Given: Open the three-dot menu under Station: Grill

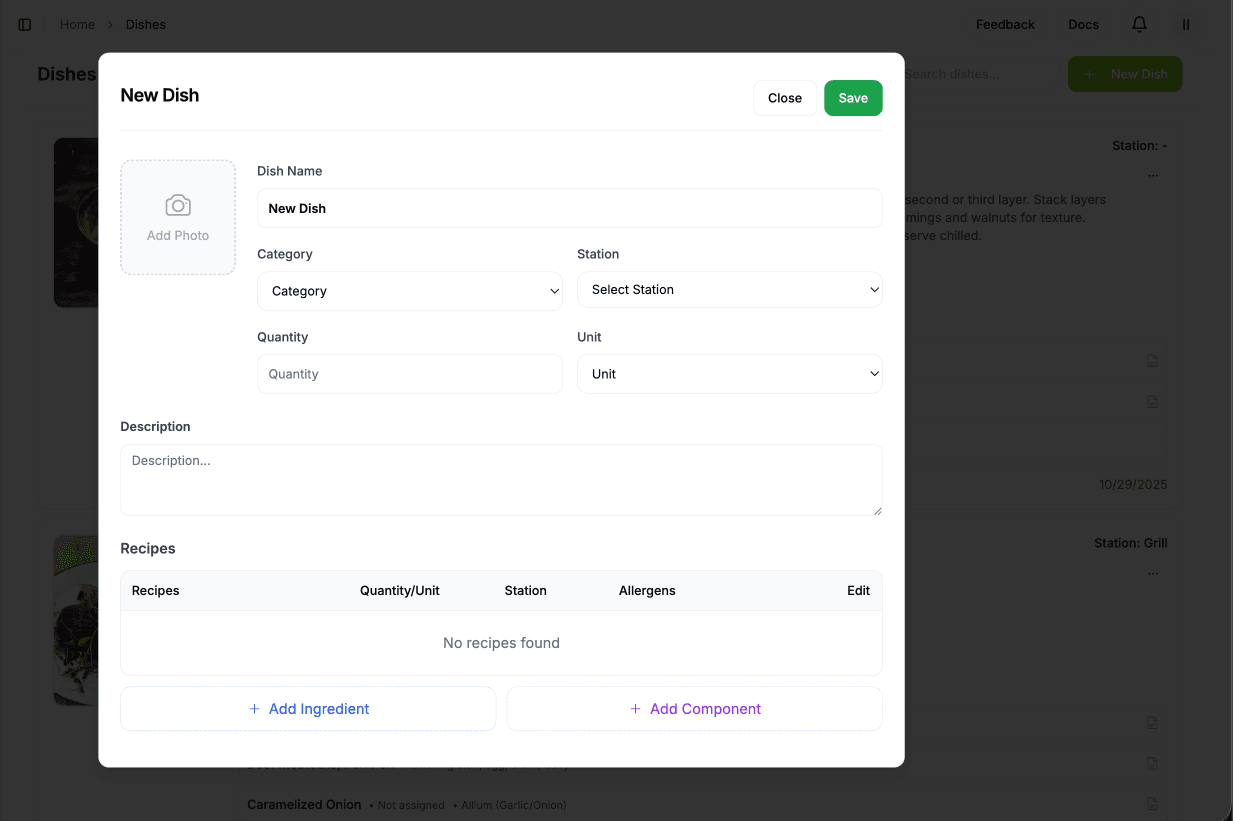Looking at the screenshot, I should (x=1153, y=574).
